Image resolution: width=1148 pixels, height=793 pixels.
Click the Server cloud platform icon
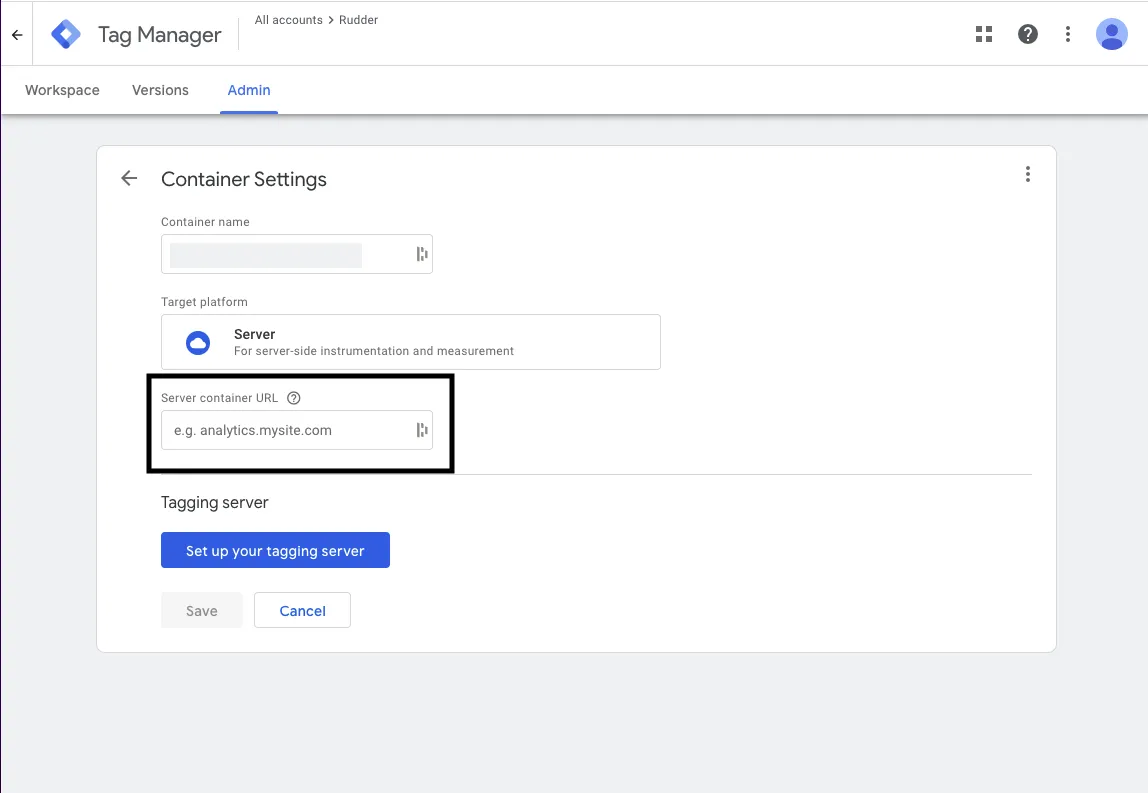[198, 343]
